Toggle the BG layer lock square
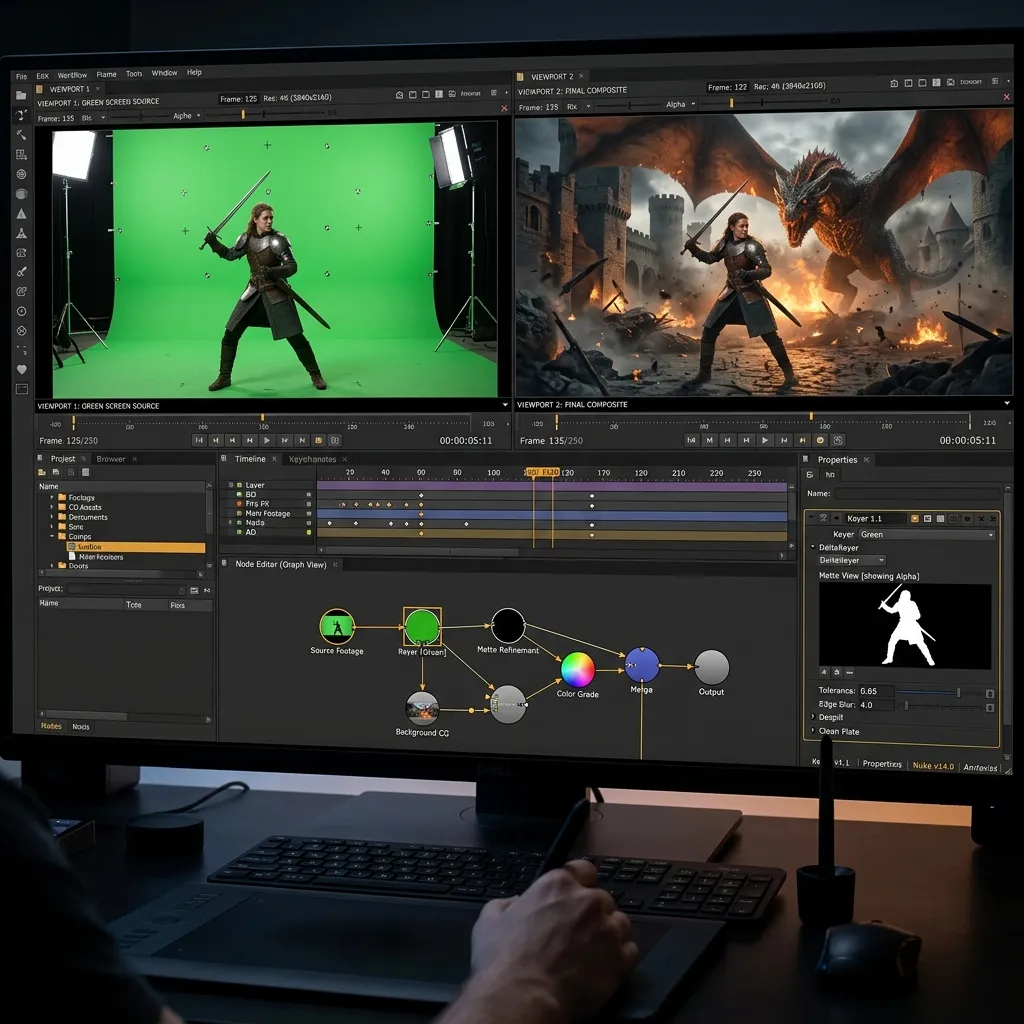This screenshot has height=1024, width=1024. [x=309, y=494]
